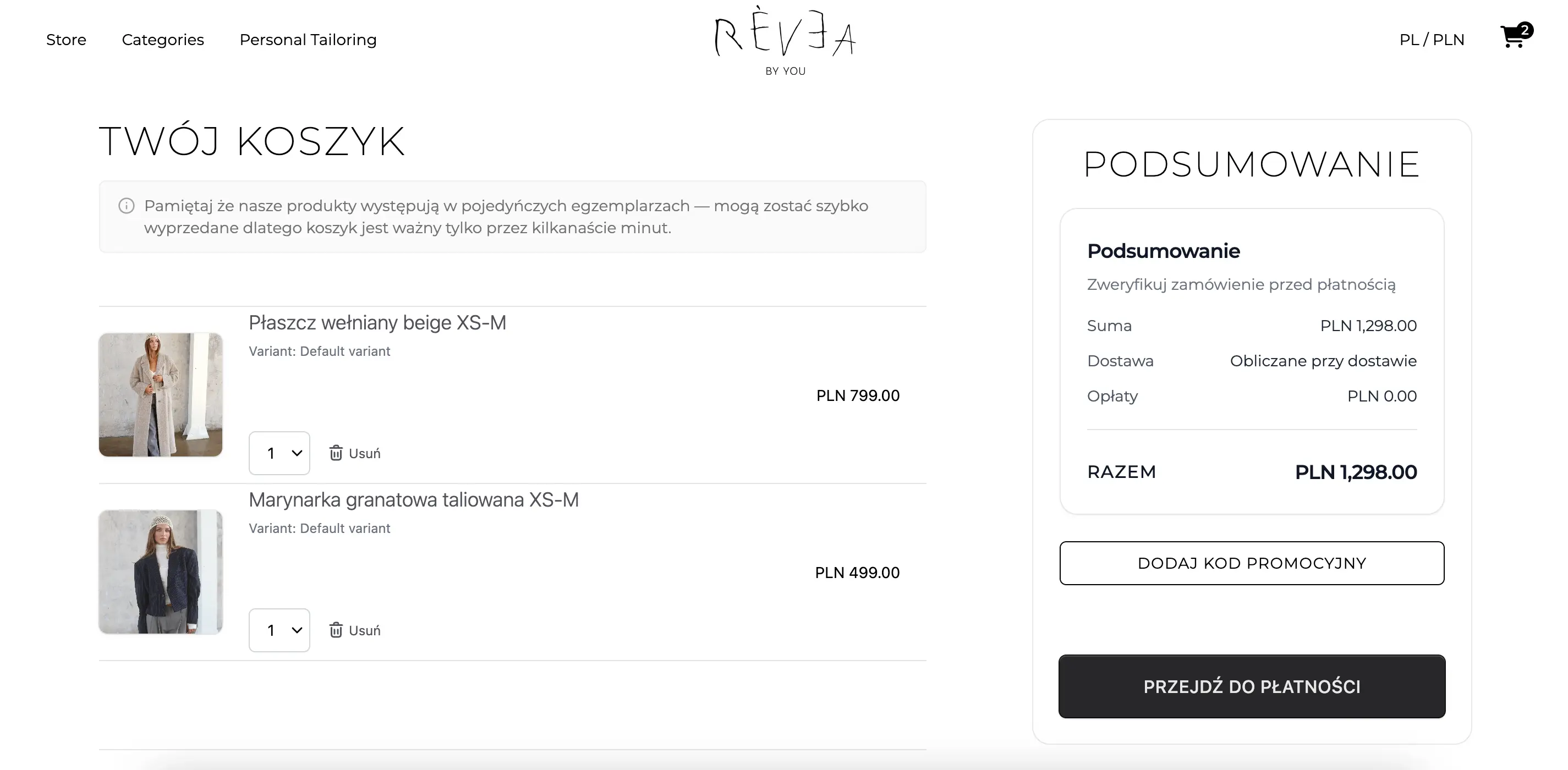1568x770 pixels.
Task: Click the beige coat thumbnail
Action: (161, 394)
